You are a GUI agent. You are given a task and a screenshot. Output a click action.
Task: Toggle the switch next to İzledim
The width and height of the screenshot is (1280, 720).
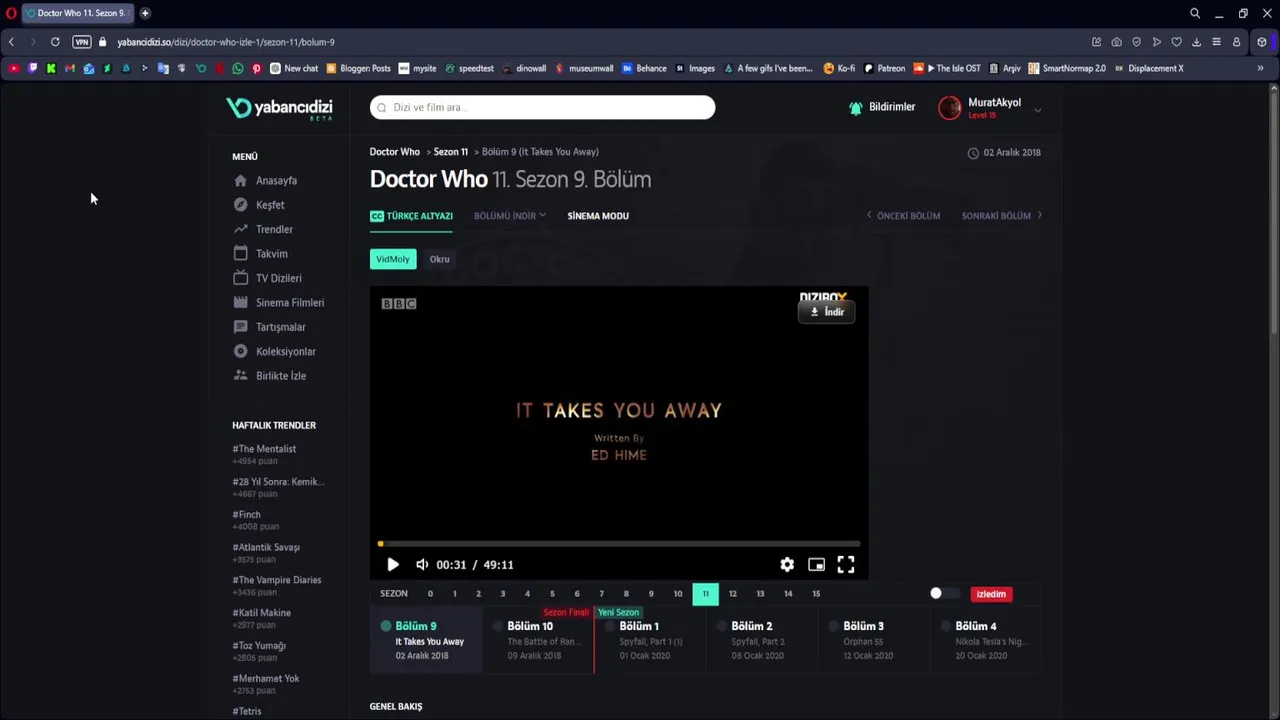pyautogui.click(x=944, y=594)
